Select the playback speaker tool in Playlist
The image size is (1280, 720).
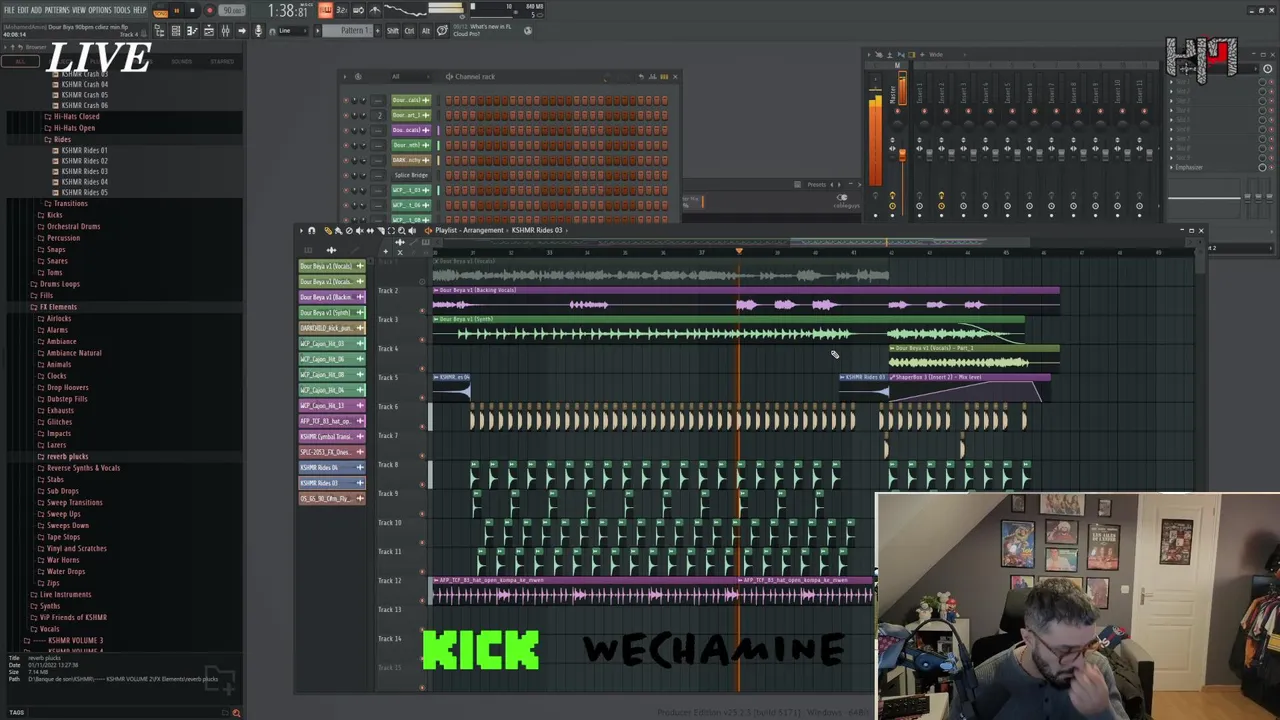click(x=412, y=230)
